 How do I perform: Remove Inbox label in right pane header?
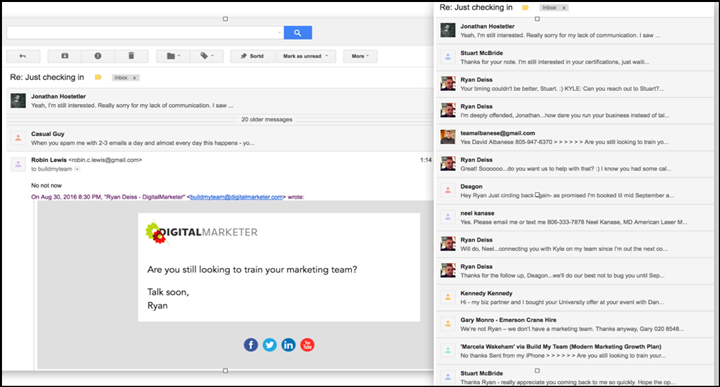click(x=564, y=8)
